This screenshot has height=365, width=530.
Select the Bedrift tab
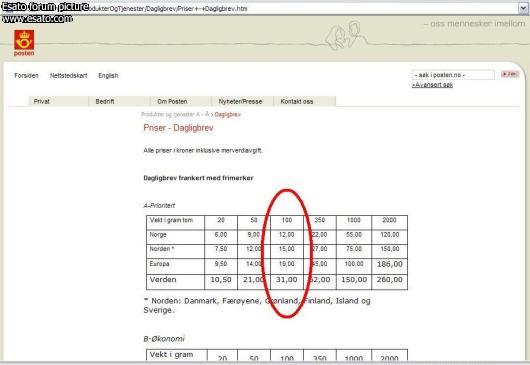click(119, 101)
